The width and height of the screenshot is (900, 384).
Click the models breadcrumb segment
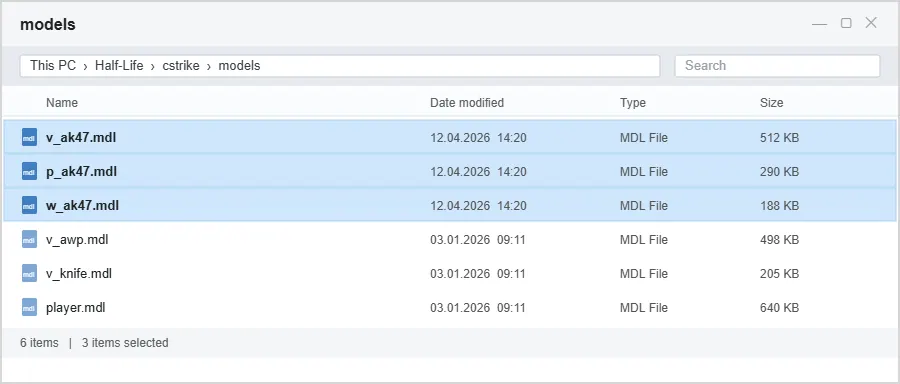coord(239,65)
